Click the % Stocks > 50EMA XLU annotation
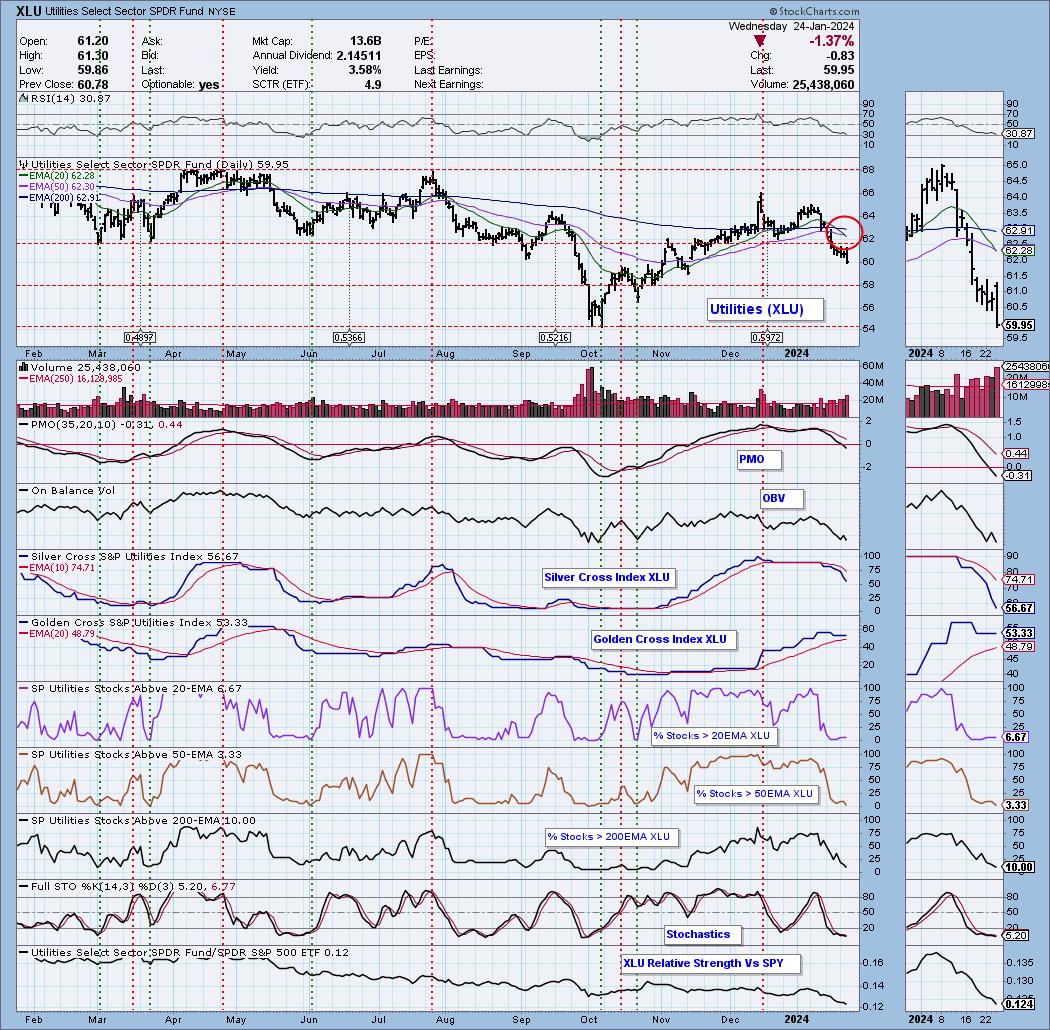 pos(757,794)
